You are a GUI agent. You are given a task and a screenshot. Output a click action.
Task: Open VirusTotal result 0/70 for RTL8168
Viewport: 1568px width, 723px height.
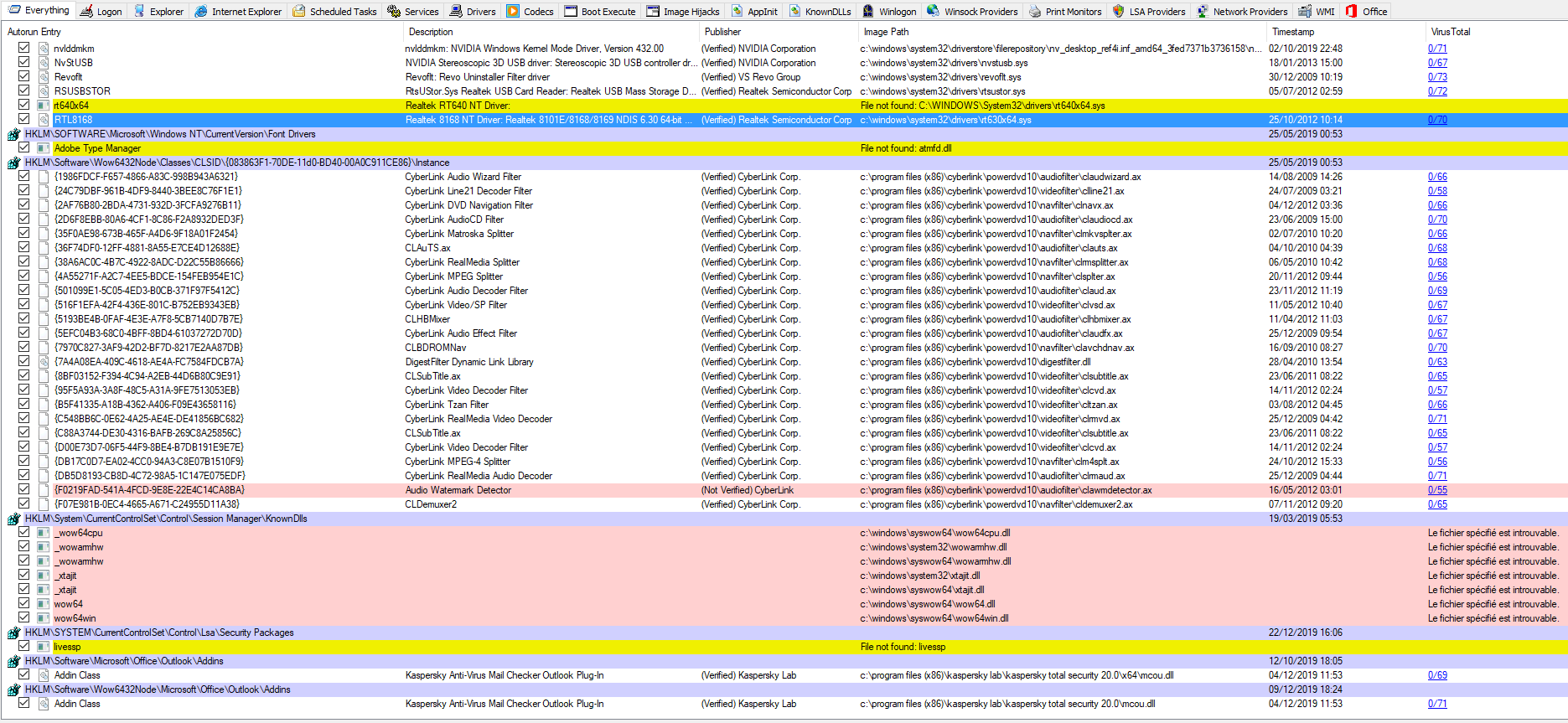tap(1437, 120)
